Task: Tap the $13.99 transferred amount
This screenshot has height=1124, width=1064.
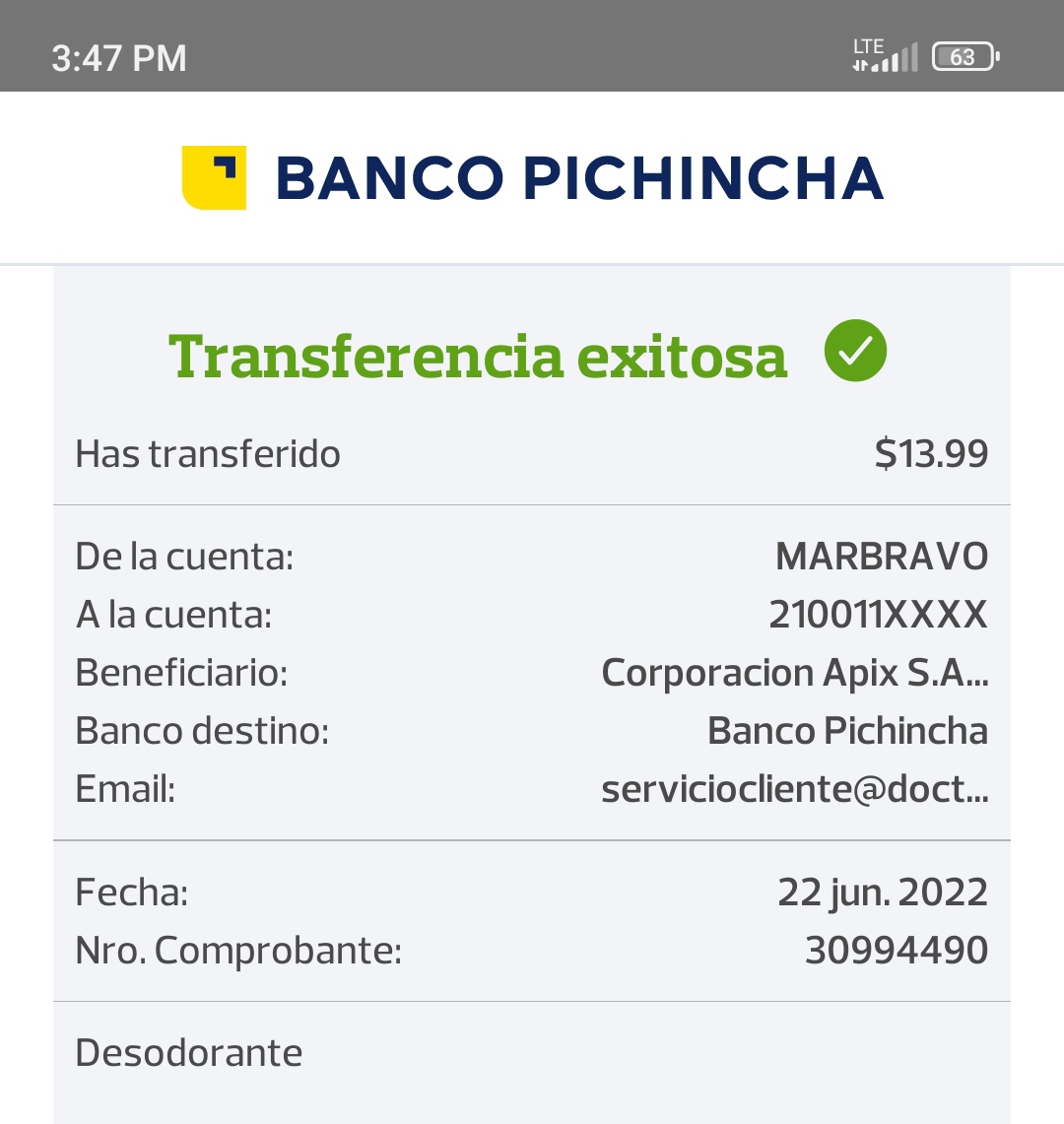Action: (931, 454)
